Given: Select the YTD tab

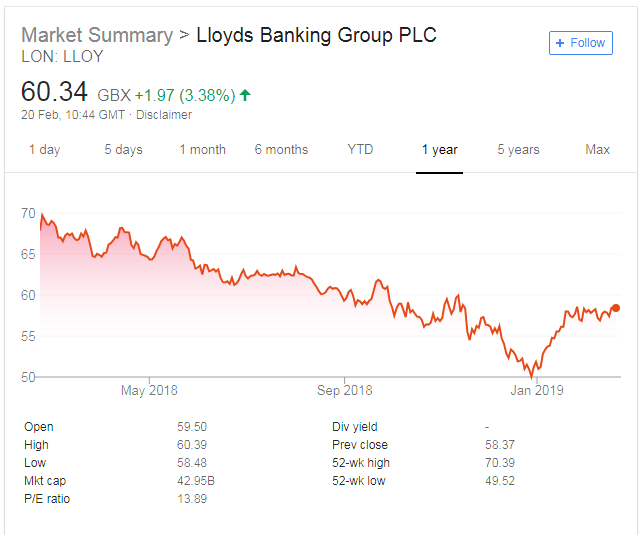Looking at the screenshot, I should point(360,150).
